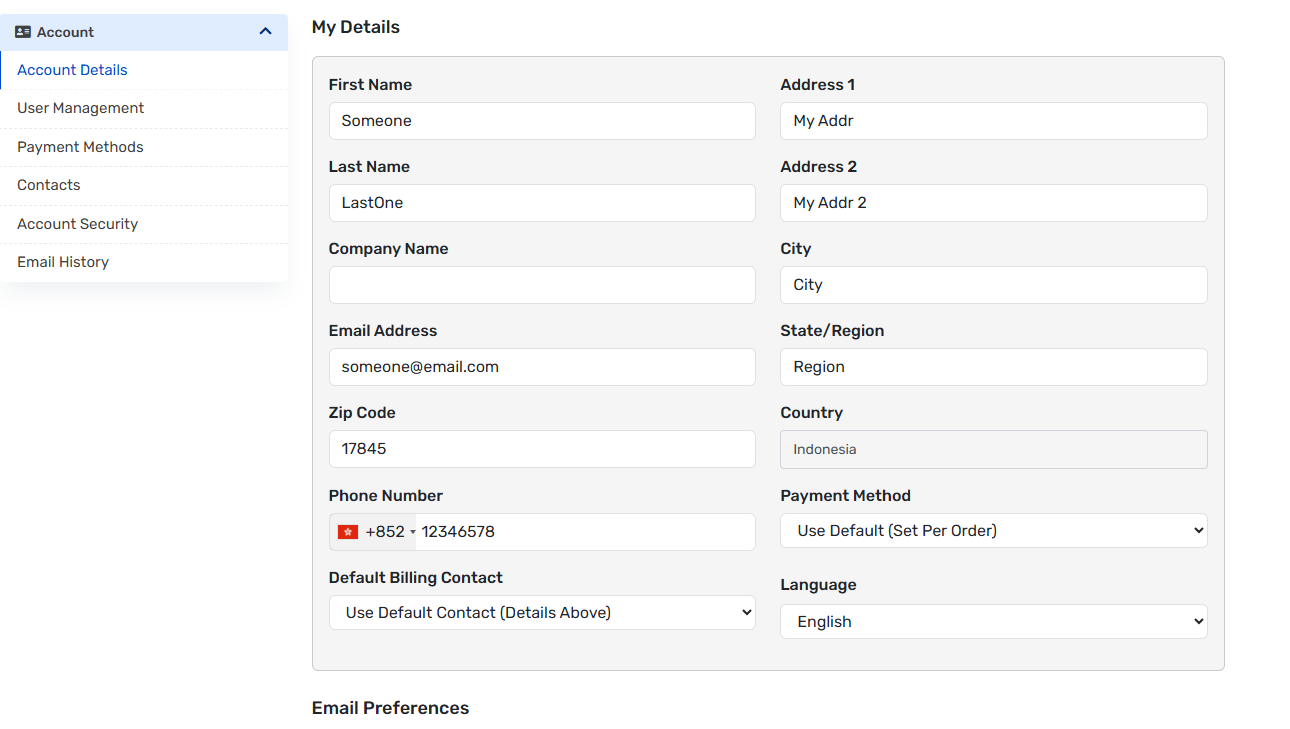Click the Last Name field
The height and width of the screenshot is (729, 1290).
(x=542, y=203)
